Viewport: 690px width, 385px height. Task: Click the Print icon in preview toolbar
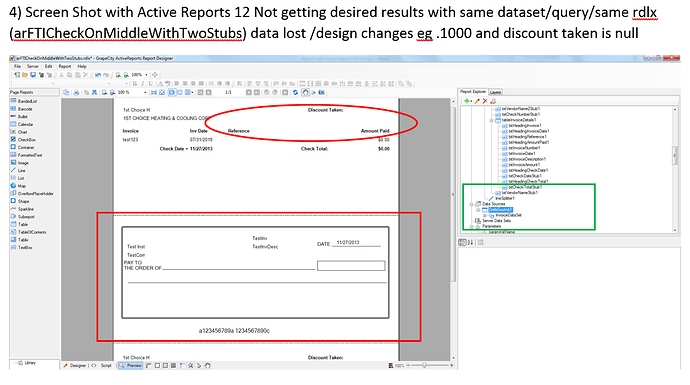point(76,92)
